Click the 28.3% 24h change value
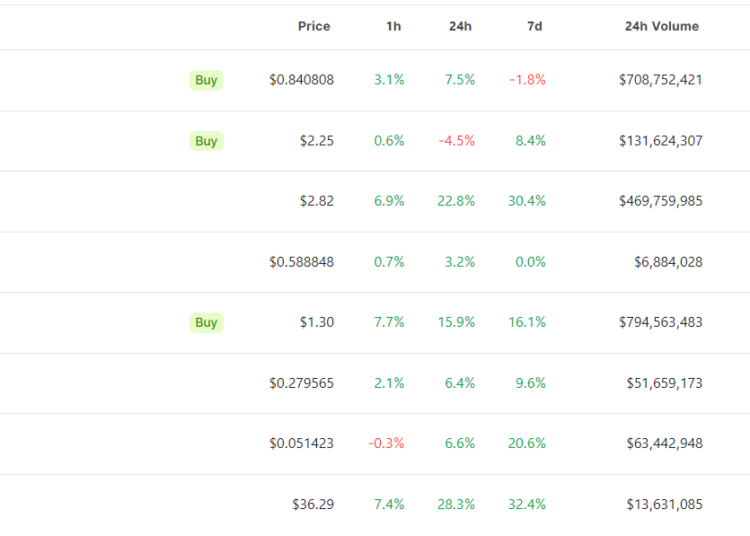The image size is (750, 536). 455,504
